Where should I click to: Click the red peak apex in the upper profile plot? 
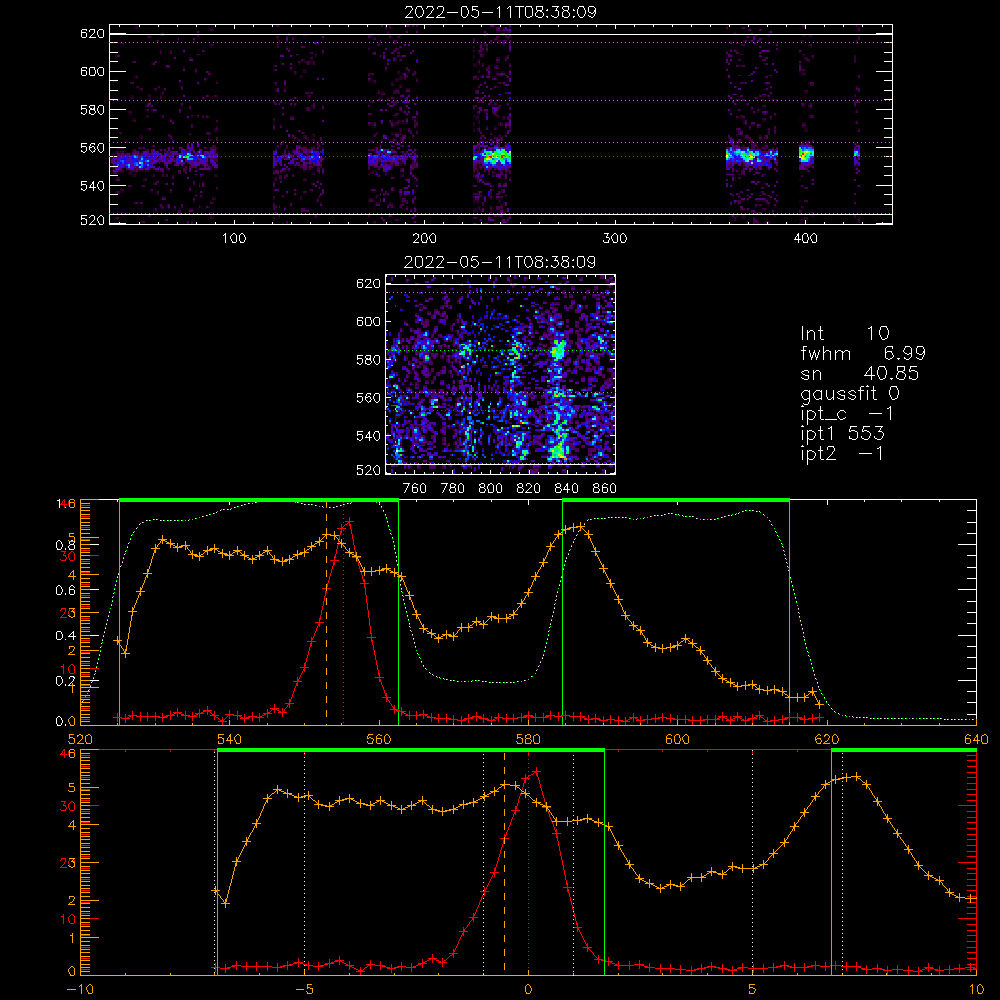point(349,521)
